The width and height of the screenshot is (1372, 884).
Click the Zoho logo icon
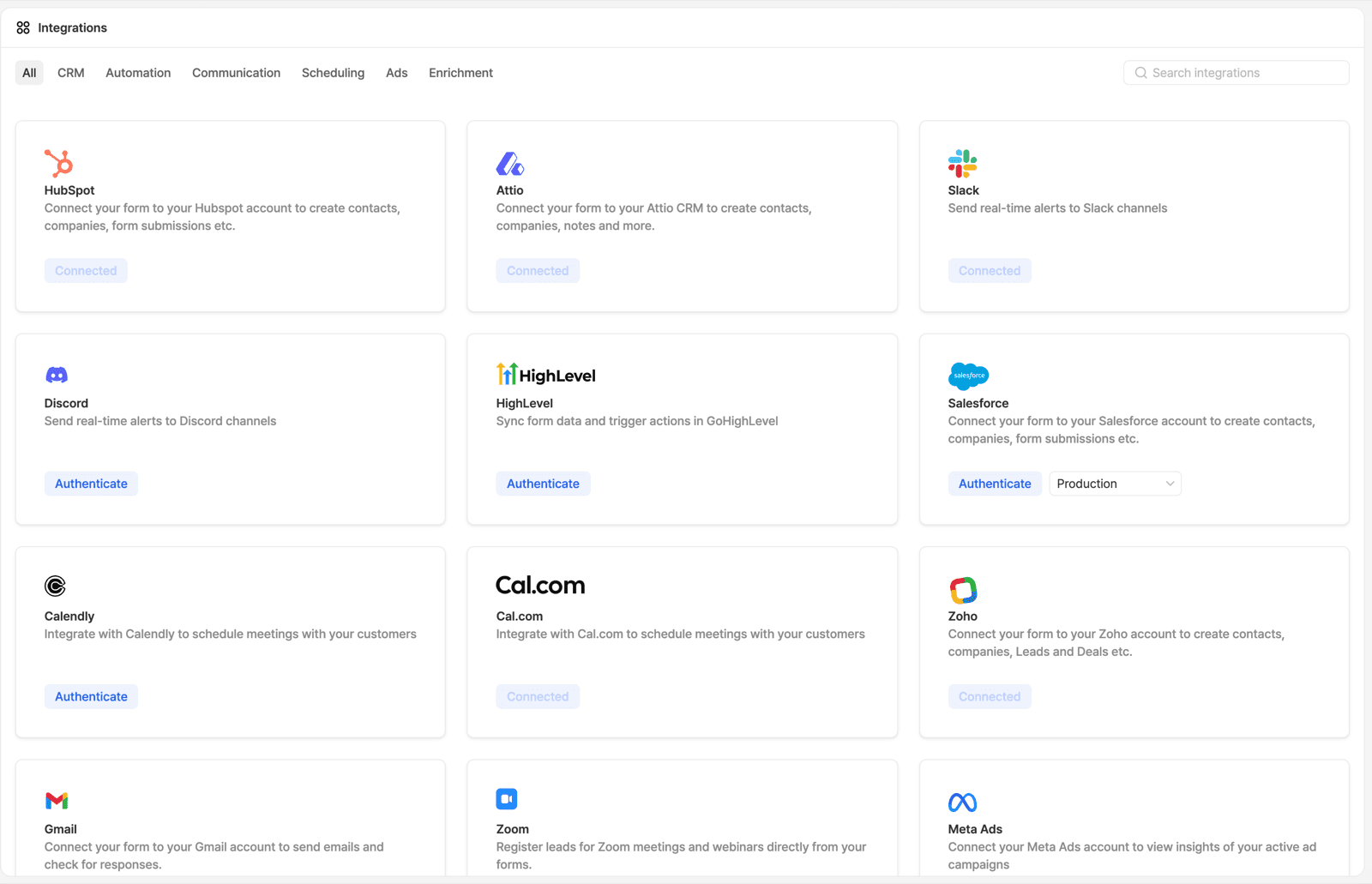pyautogui.click(x=963, y=590)
